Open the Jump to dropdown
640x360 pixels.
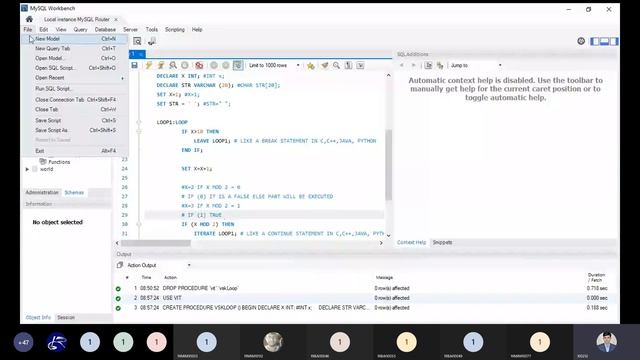click(x=476, y=65)
